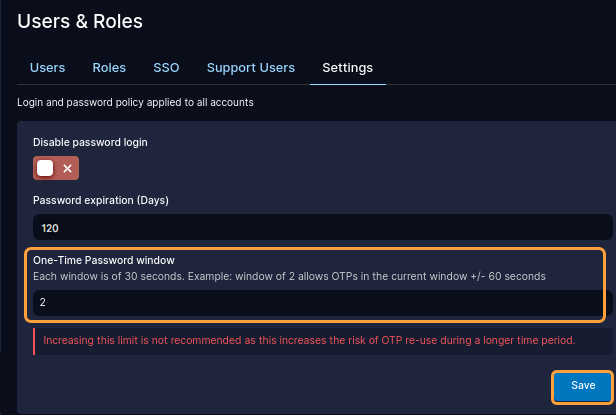Click the red left border of the warning
The image size is (616, 415).
34,340
